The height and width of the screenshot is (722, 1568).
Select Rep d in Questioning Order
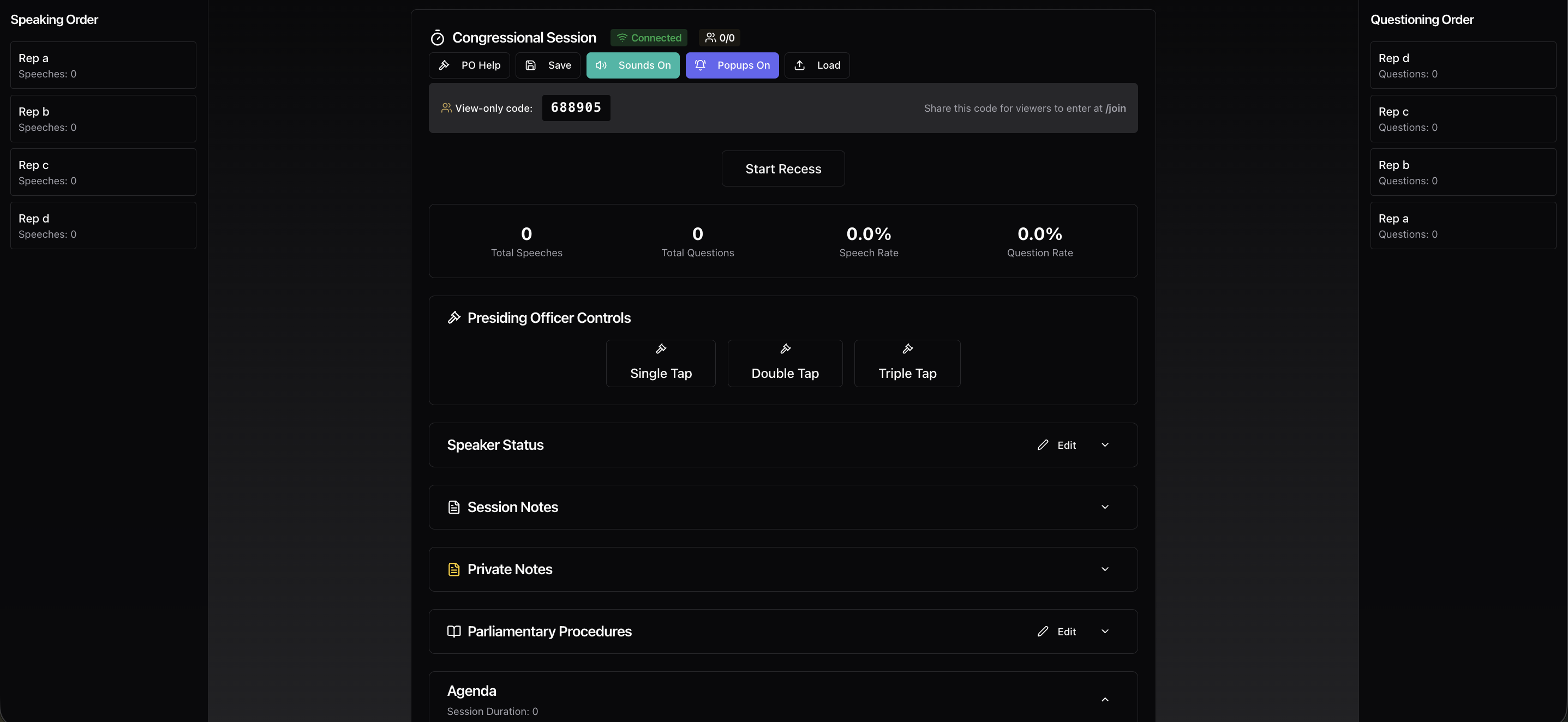[1463, 65]
